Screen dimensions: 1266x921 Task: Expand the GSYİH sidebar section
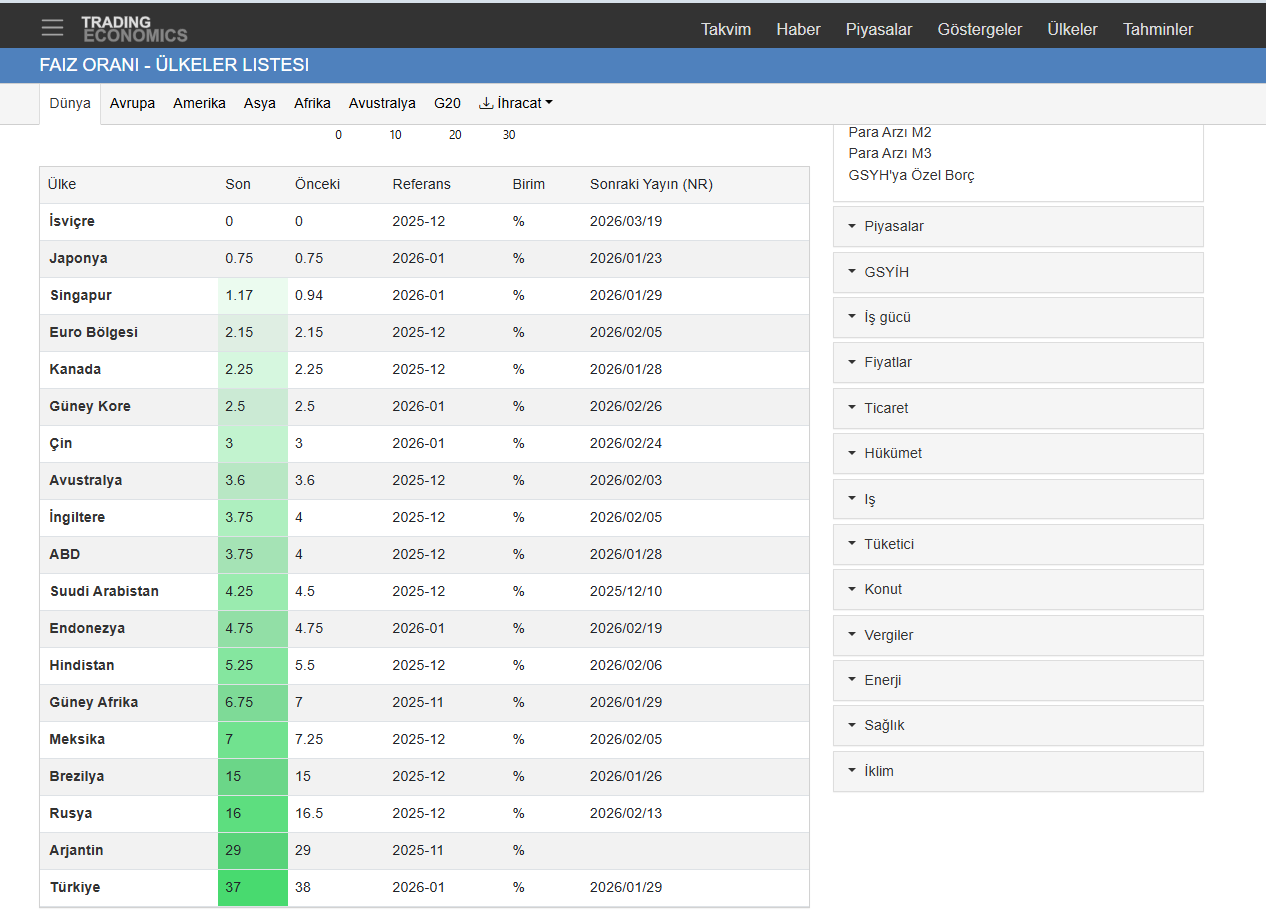click(x=1018, y=272)
